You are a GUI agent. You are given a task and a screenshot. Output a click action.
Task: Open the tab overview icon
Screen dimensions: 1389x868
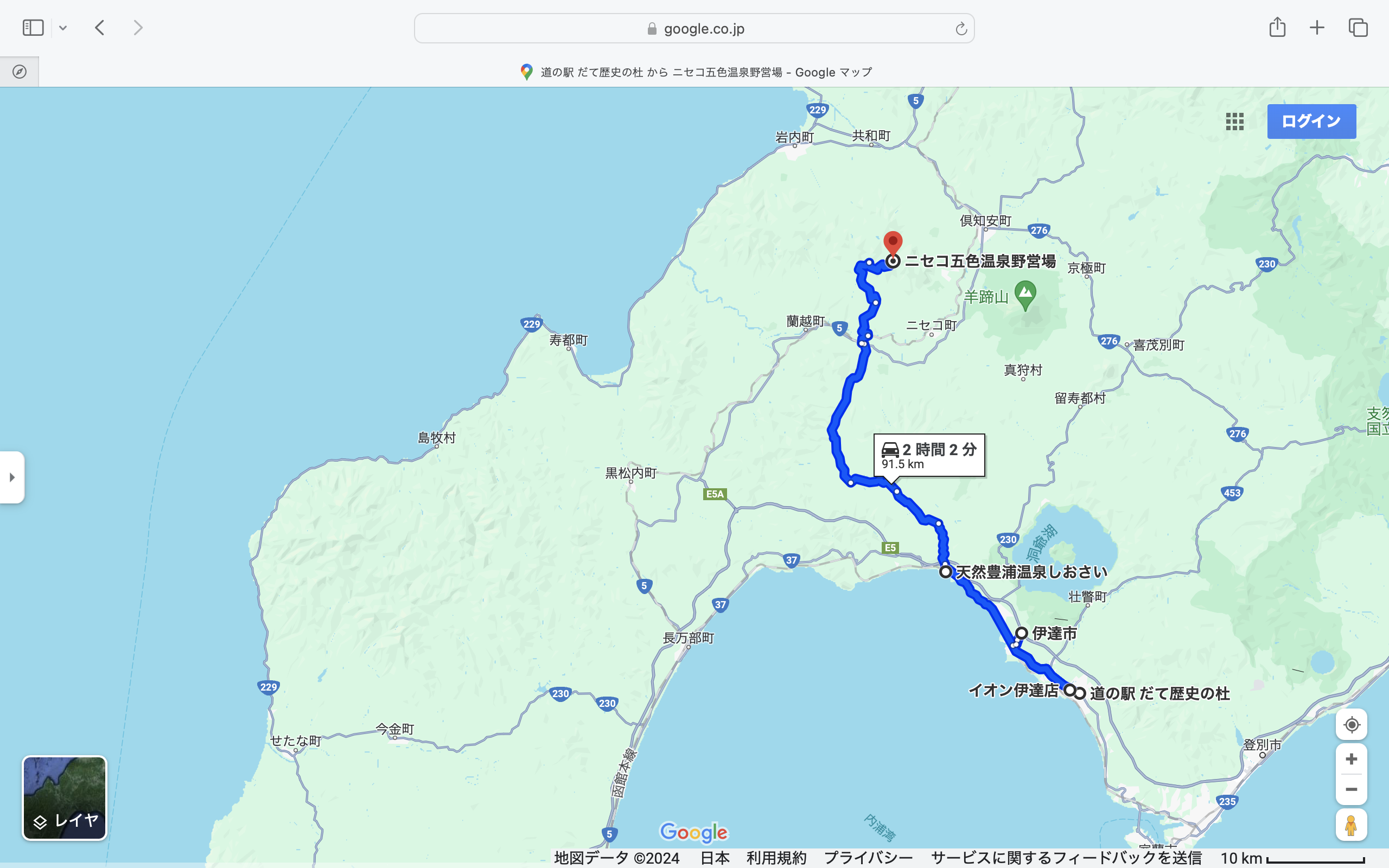point(1358,28)
